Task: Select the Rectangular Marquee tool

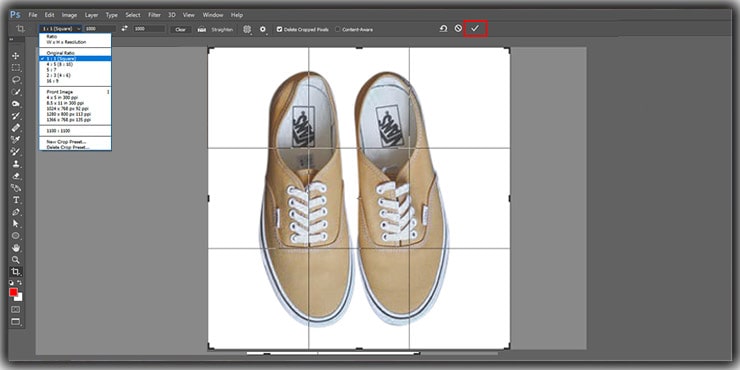Action: pyautogui.click(x=16, y=67)
